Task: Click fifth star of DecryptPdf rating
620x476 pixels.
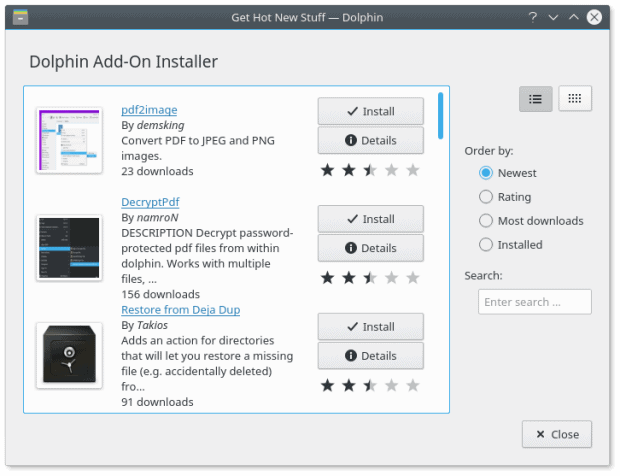Action: click(412, 278)
